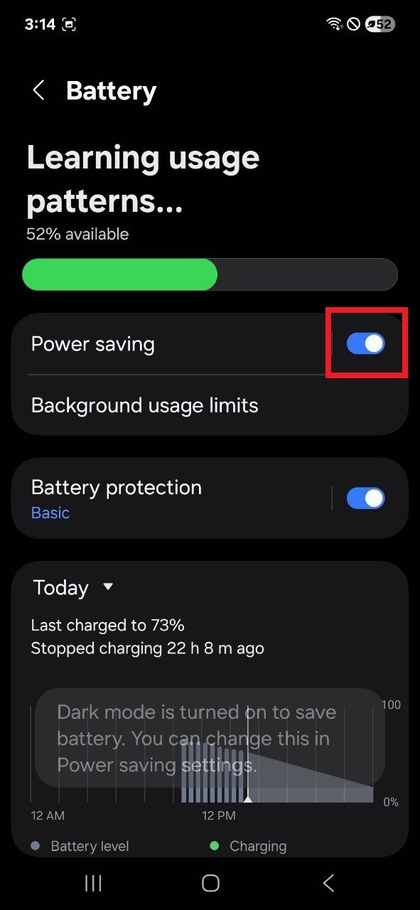The image size is (420, 910).
Task: Tap the navigation bar back button
Action: 328,883
